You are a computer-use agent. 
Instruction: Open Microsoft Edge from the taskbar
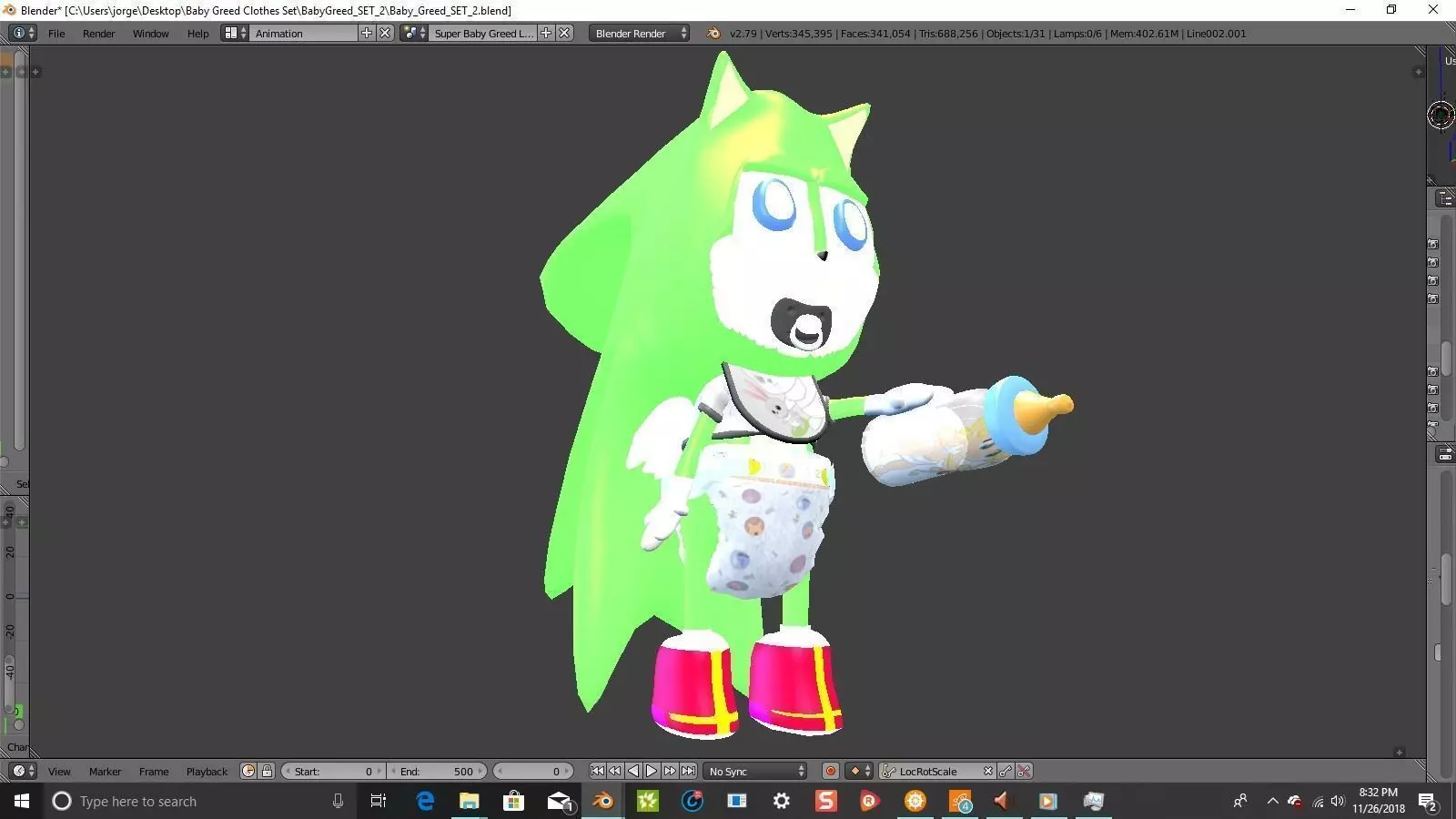pyautogui.click(x=425, y=801)
